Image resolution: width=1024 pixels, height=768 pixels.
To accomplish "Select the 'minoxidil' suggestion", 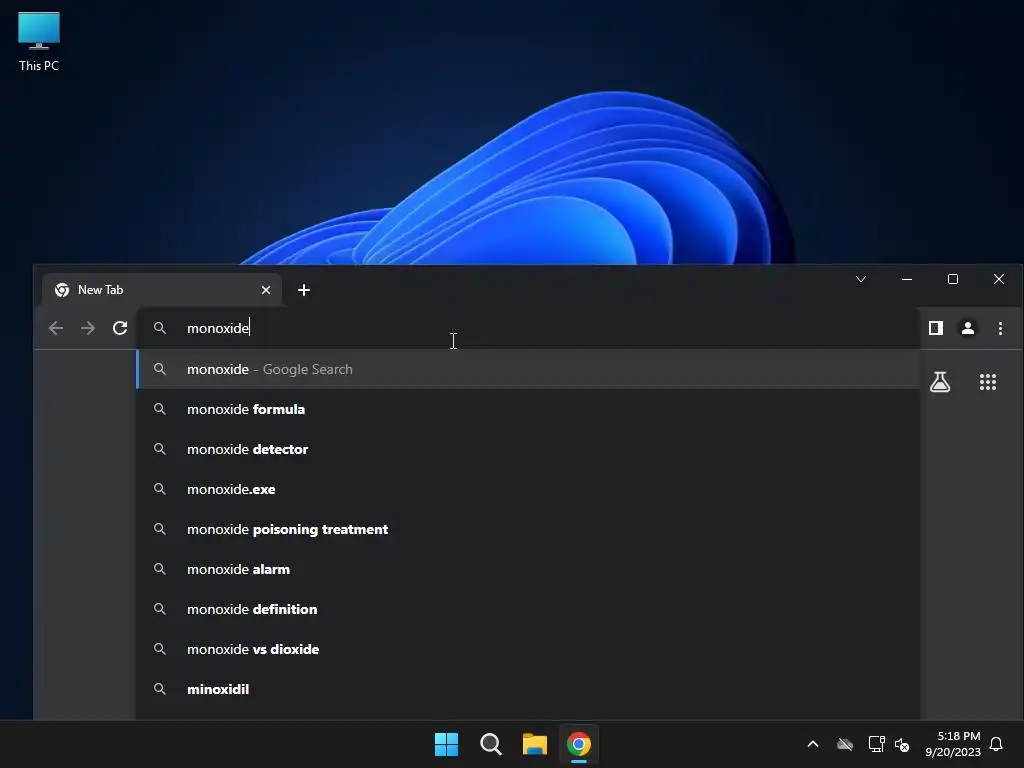I will click(x=528, y=689).
